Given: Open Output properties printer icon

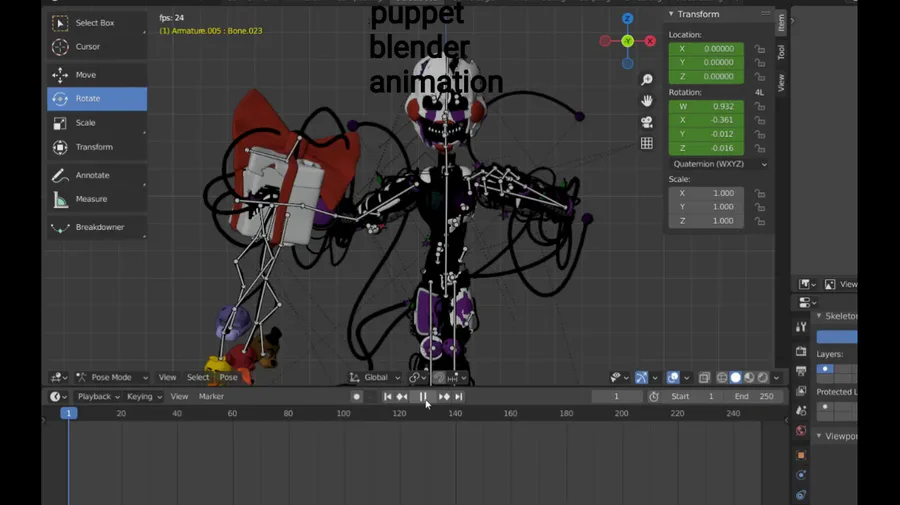Looking at the screenshot, I should coord(801,371).
